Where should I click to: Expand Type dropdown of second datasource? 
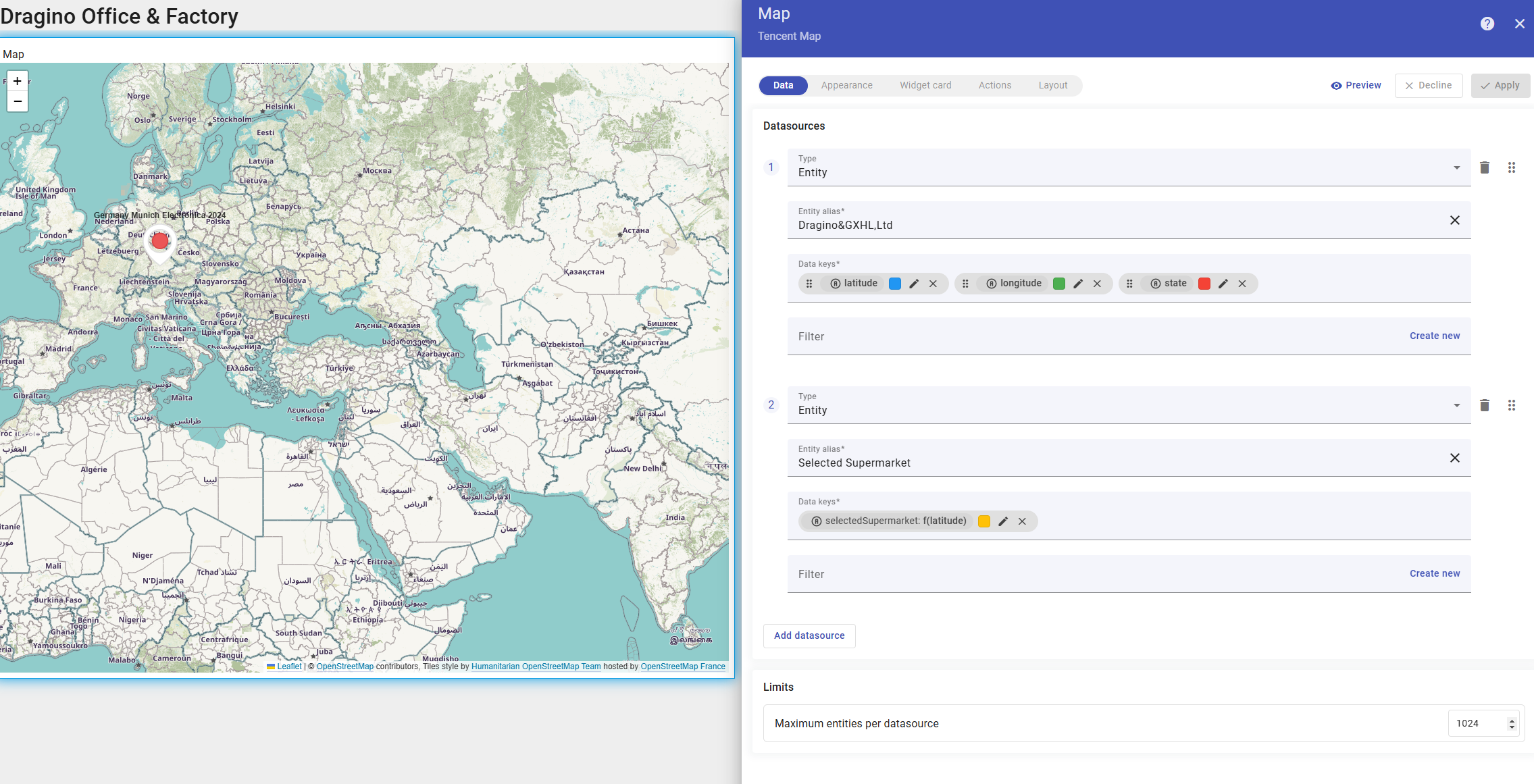1456,405
